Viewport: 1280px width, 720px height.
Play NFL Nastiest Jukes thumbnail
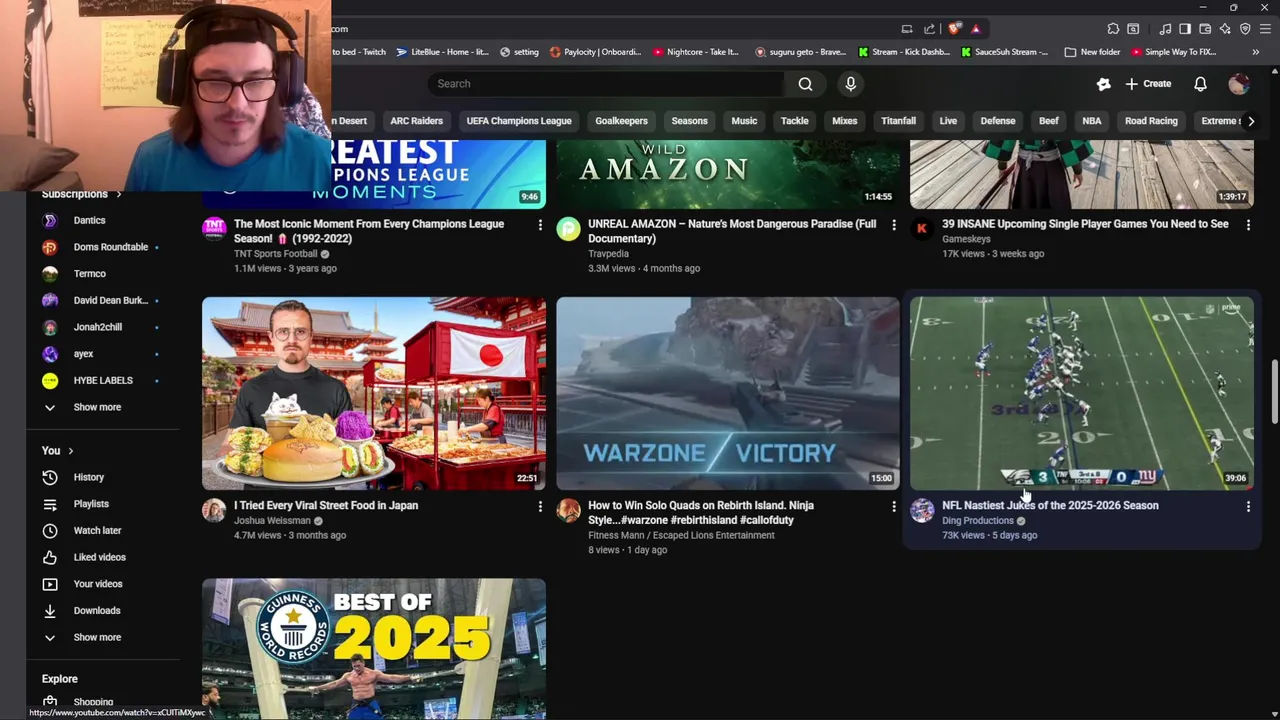tap(1082, 393)
